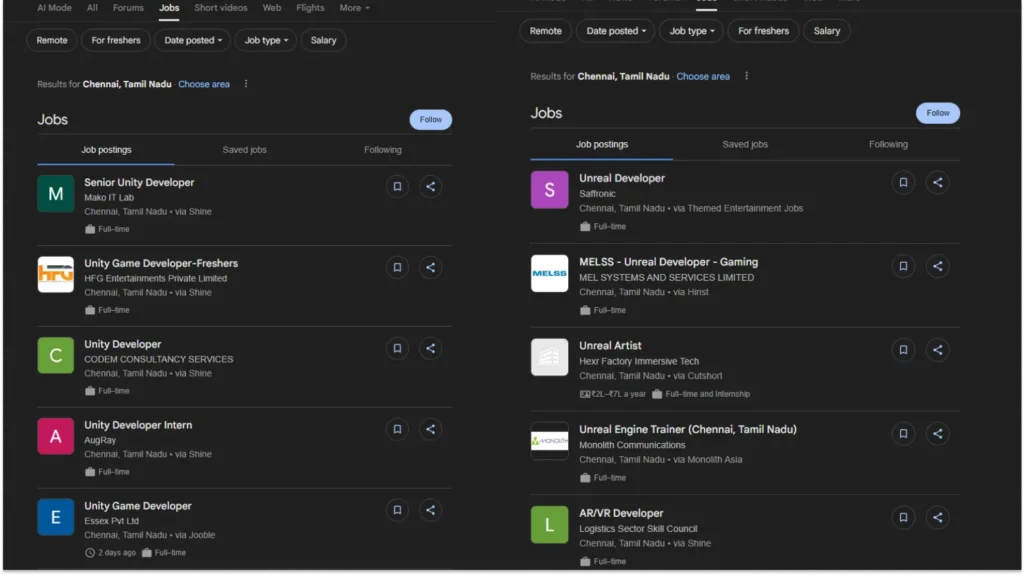Viewport: 1024px width, 575px height.
Task: Bookmark the AR/VR Developer job
Action: [903, 518]
